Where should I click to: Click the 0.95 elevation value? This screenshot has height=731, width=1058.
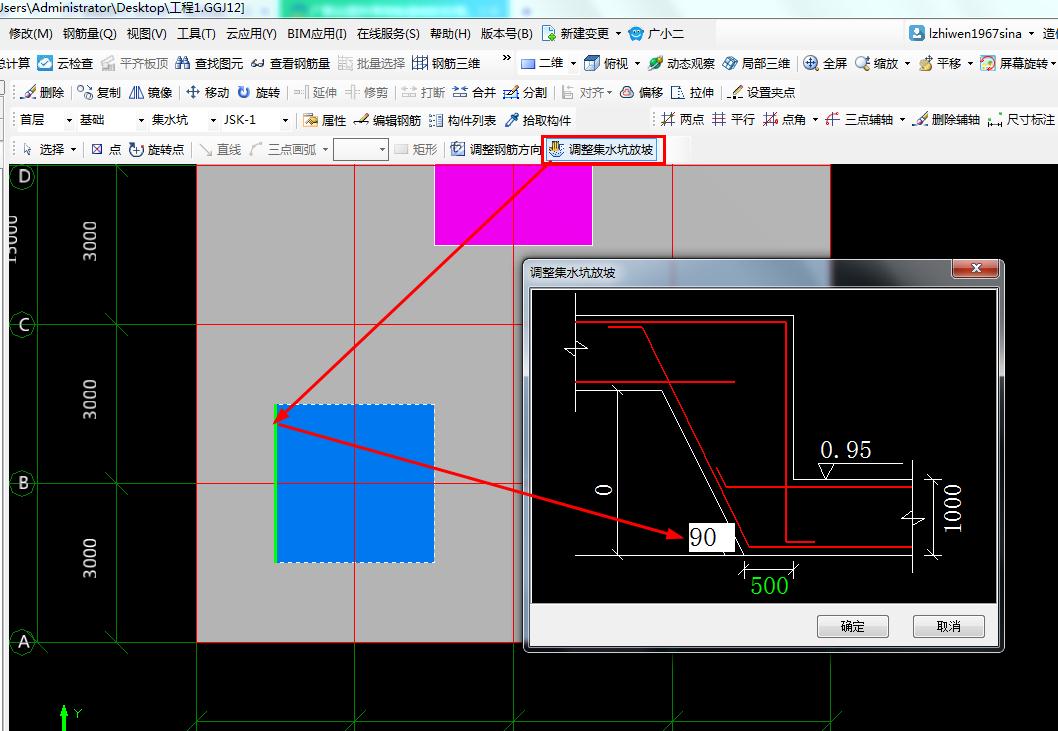pos(845,450)
